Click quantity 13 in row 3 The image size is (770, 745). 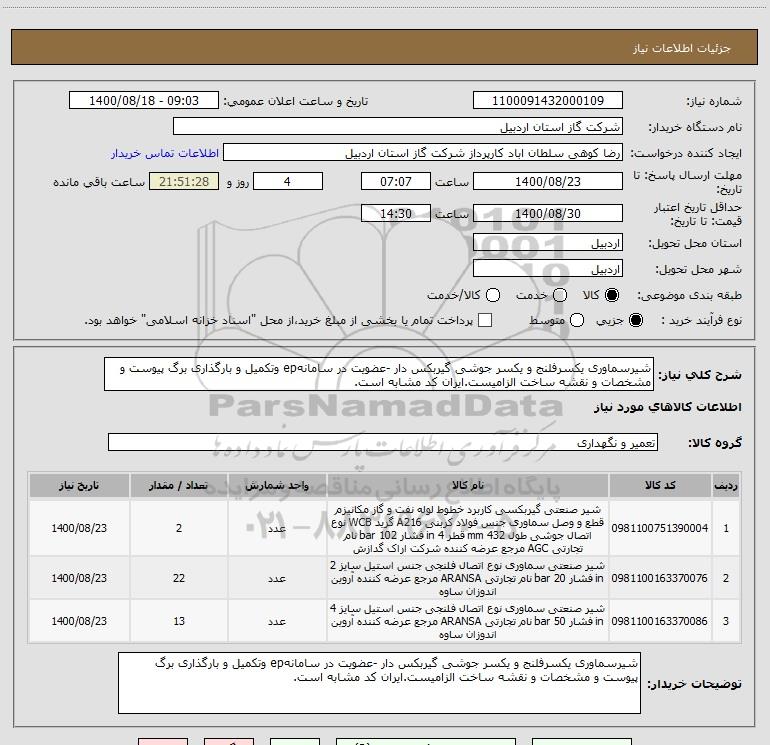coord(179,621)
